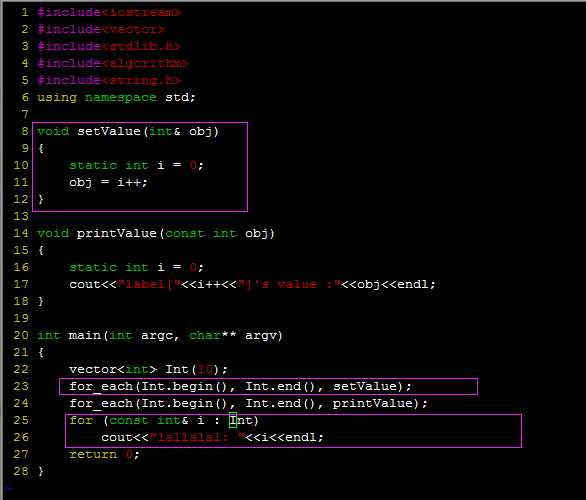The width and height of the screenshot is (586, 500).
Task: Click 'for_each' on line 24
Action: [101, 404]
